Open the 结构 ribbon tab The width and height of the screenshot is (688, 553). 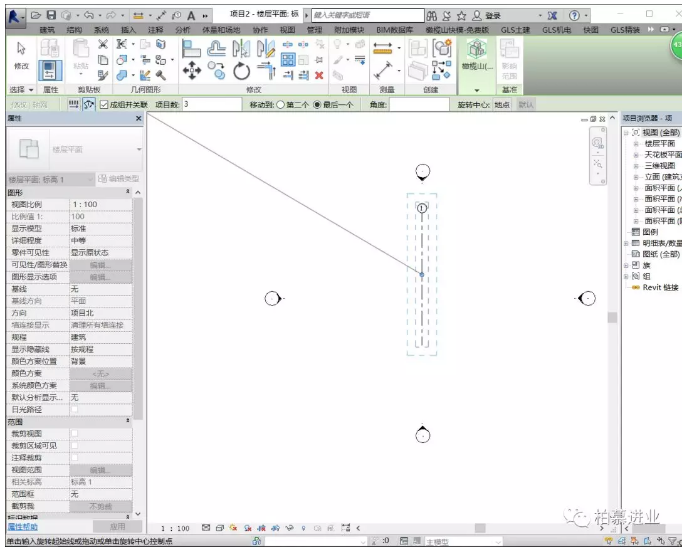pos(74,30)
